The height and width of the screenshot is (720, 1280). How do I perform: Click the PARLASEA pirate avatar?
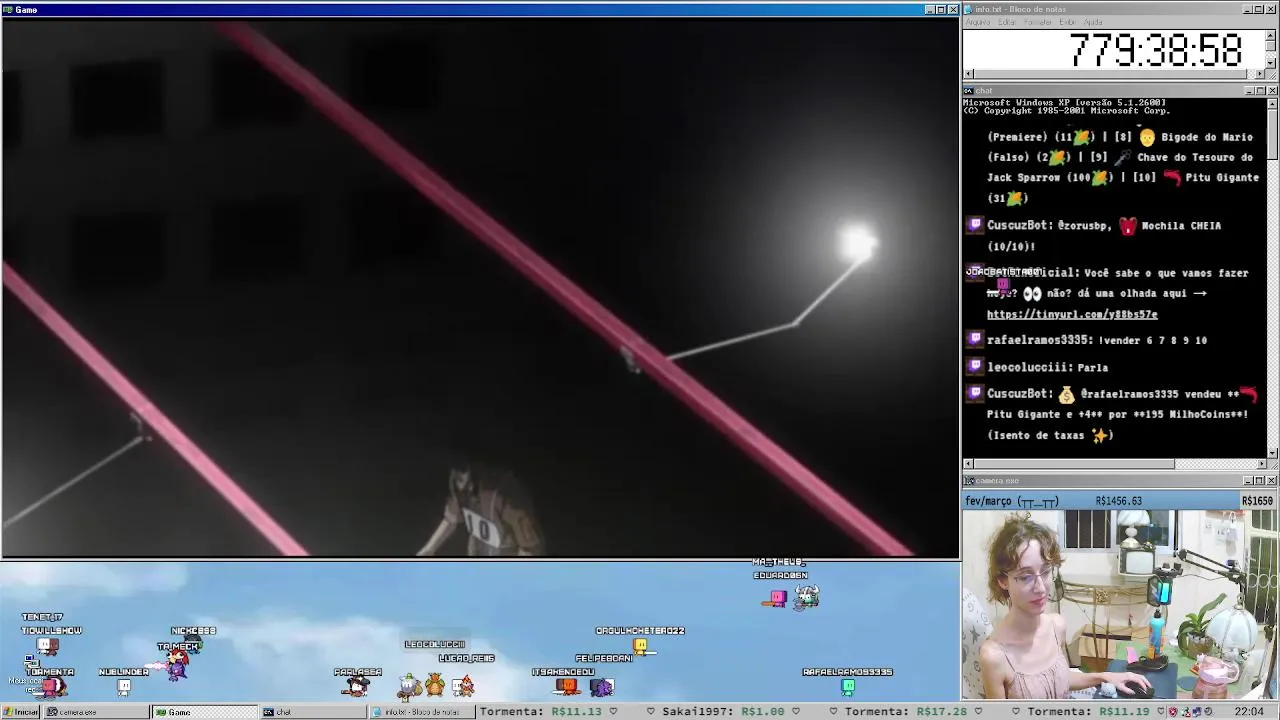pyautogui.click(x=357, y=685)
